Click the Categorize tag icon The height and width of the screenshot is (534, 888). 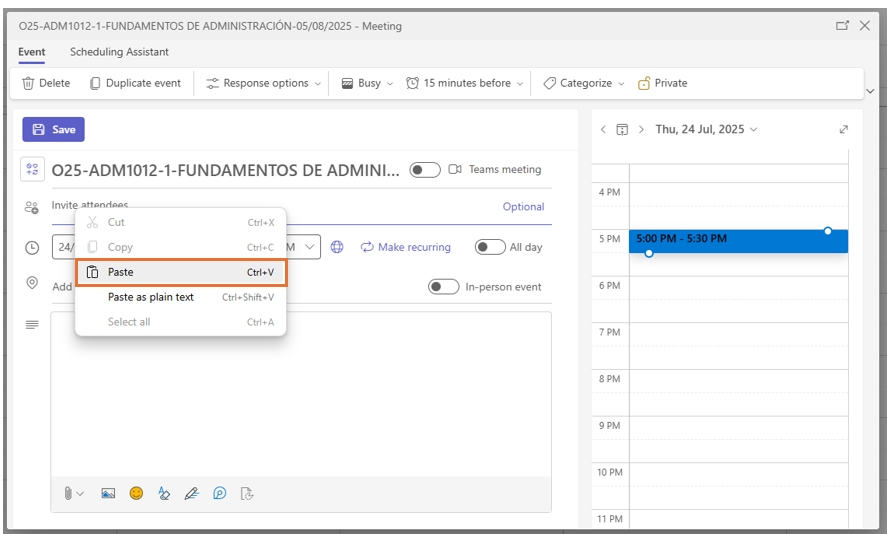tap(549, 83)
